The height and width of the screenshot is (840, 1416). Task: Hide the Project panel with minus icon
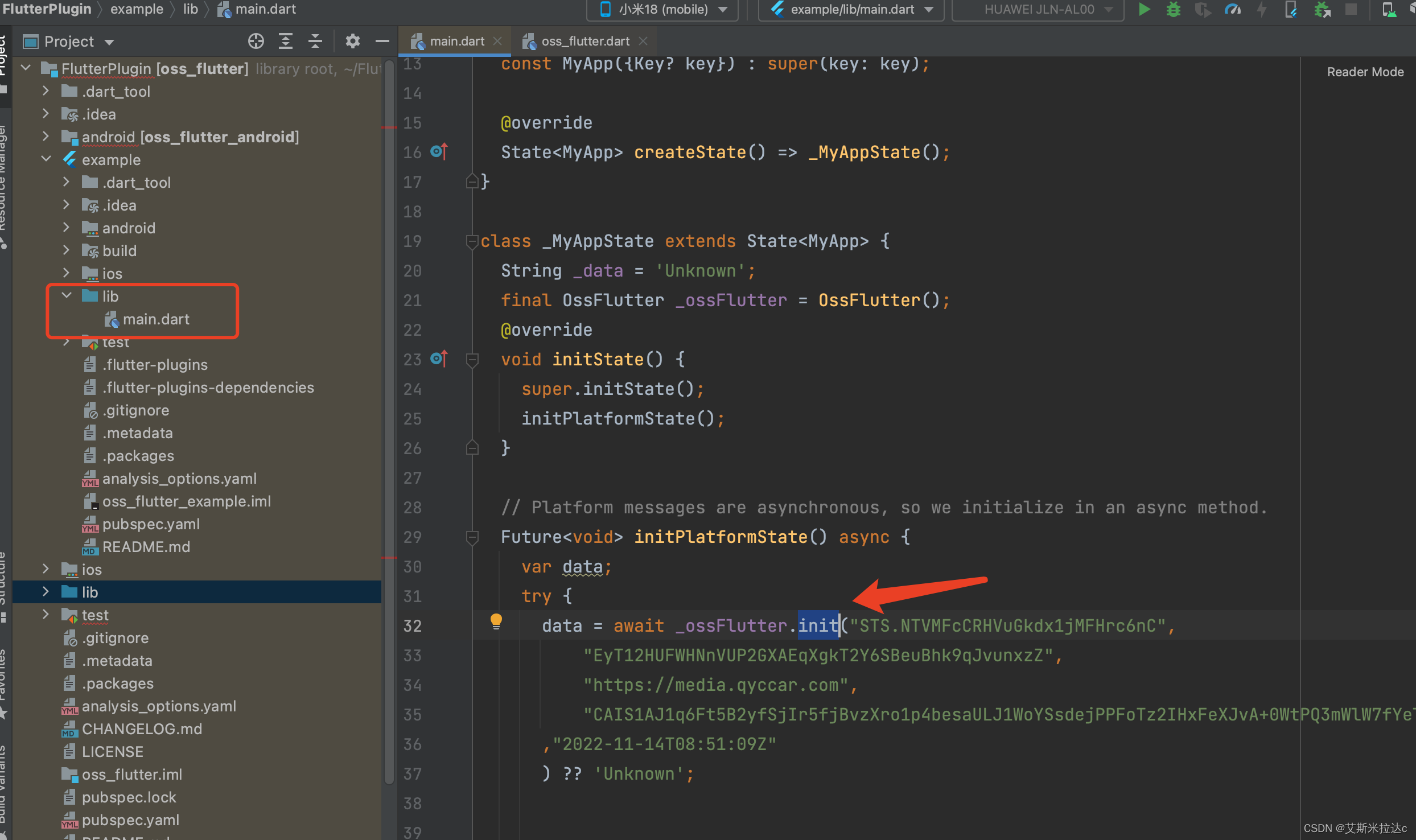pos(382,41)
